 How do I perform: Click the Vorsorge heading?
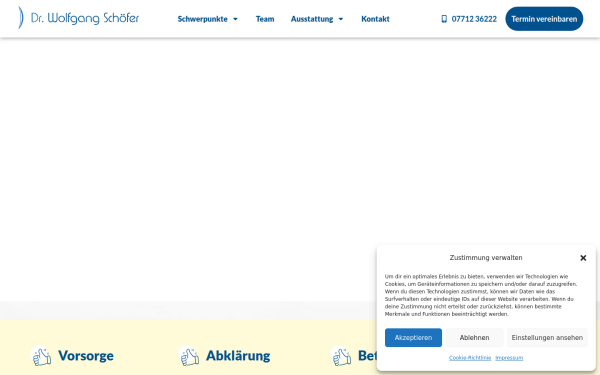point(86,356)
